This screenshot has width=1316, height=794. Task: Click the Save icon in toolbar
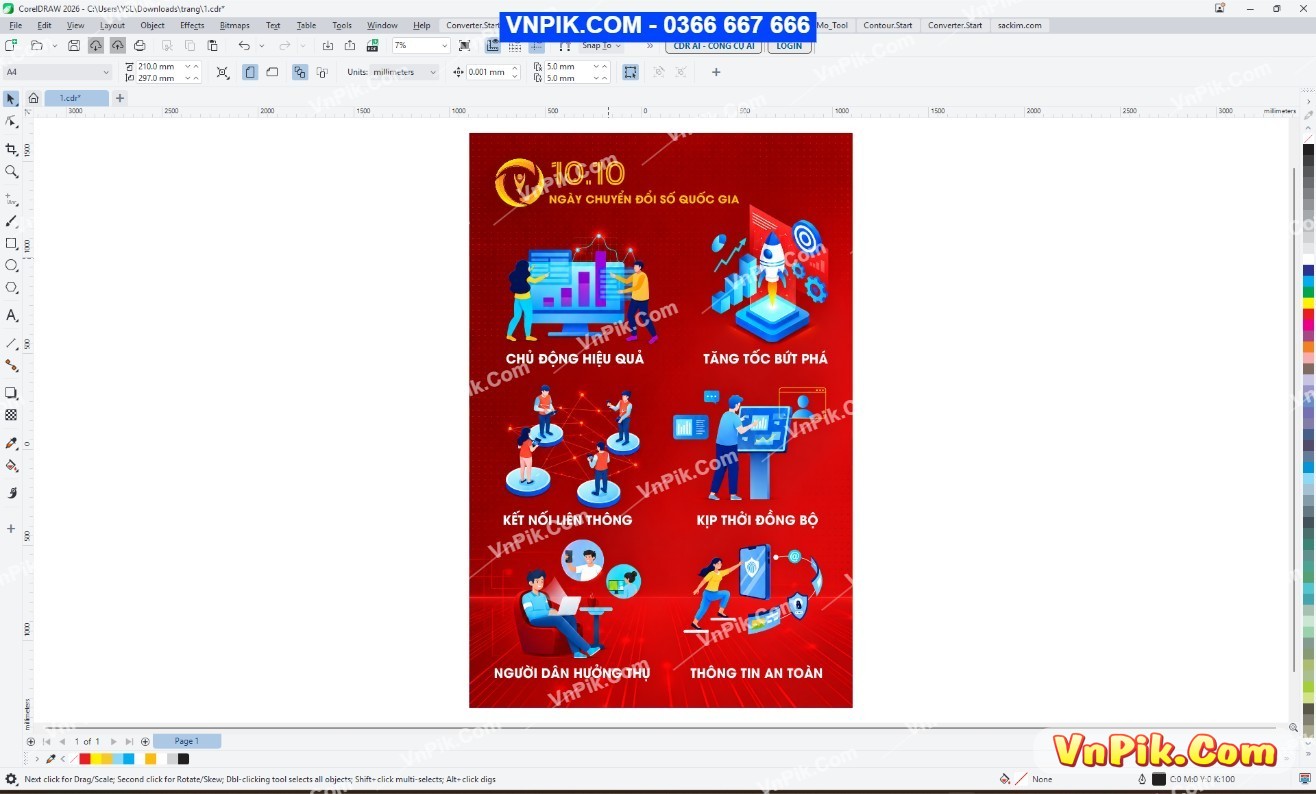[73, 46]
